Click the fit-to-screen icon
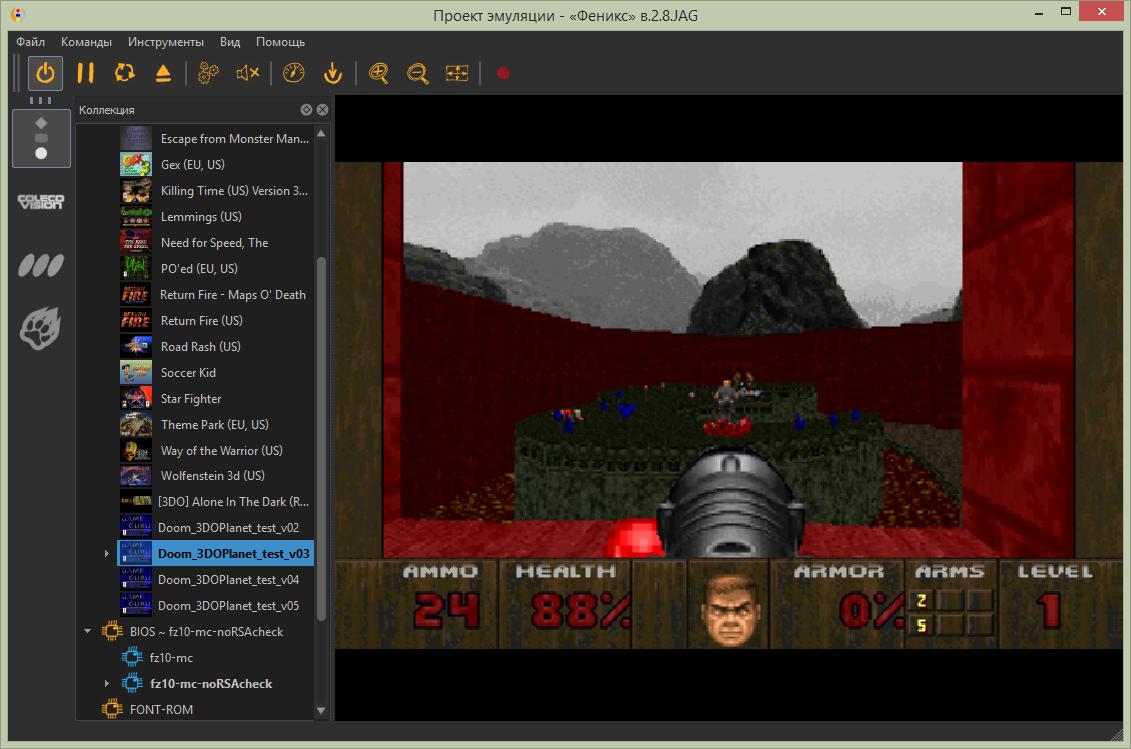The height and width of the screenshot is (749, 1131). 457,73
